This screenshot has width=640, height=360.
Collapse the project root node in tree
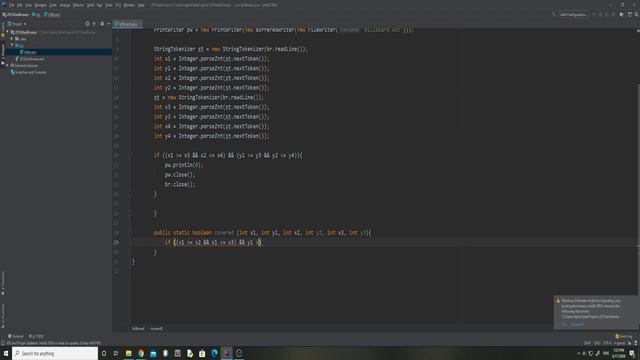point(7,32)
